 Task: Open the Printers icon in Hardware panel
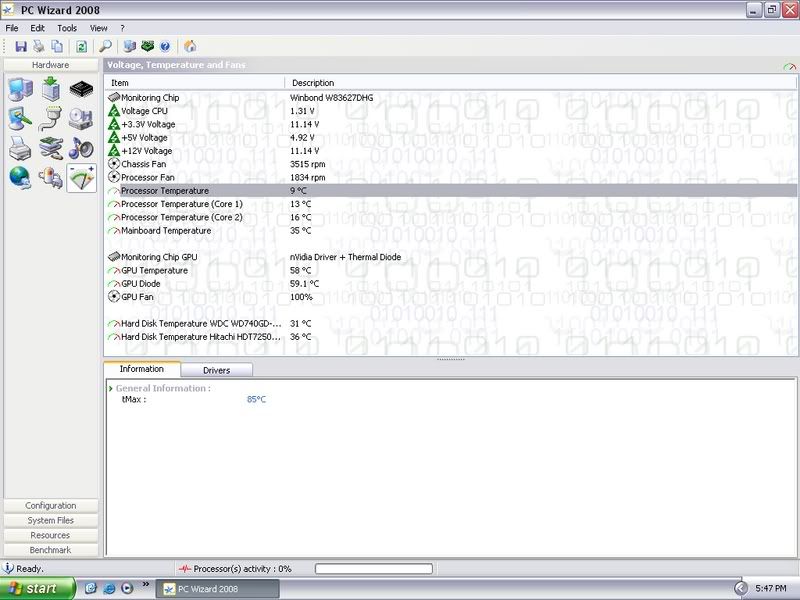pyautogui.click(x=20, y=148)
